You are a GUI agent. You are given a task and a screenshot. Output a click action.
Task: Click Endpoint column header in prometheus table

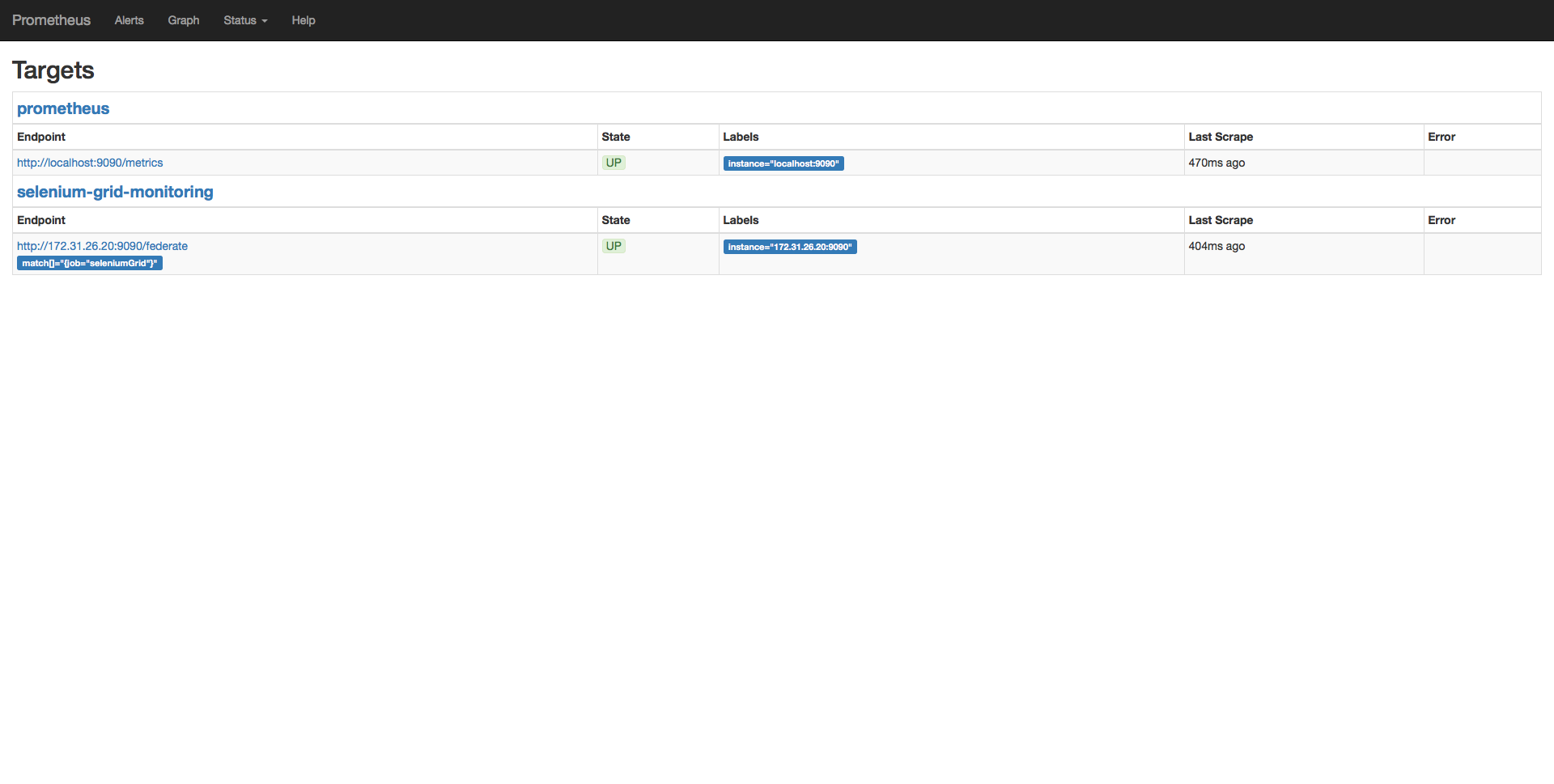click(41, 137)
